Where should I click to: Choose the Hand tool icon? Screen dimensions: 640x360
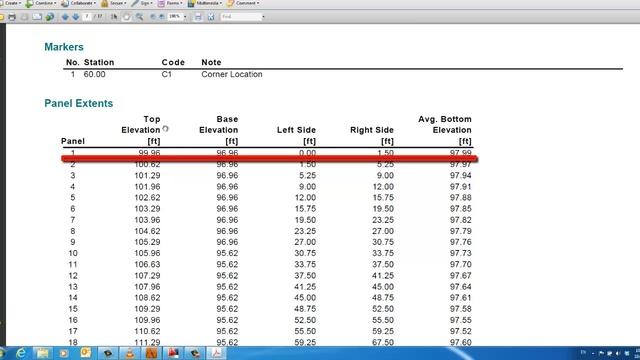coord(127,17)
